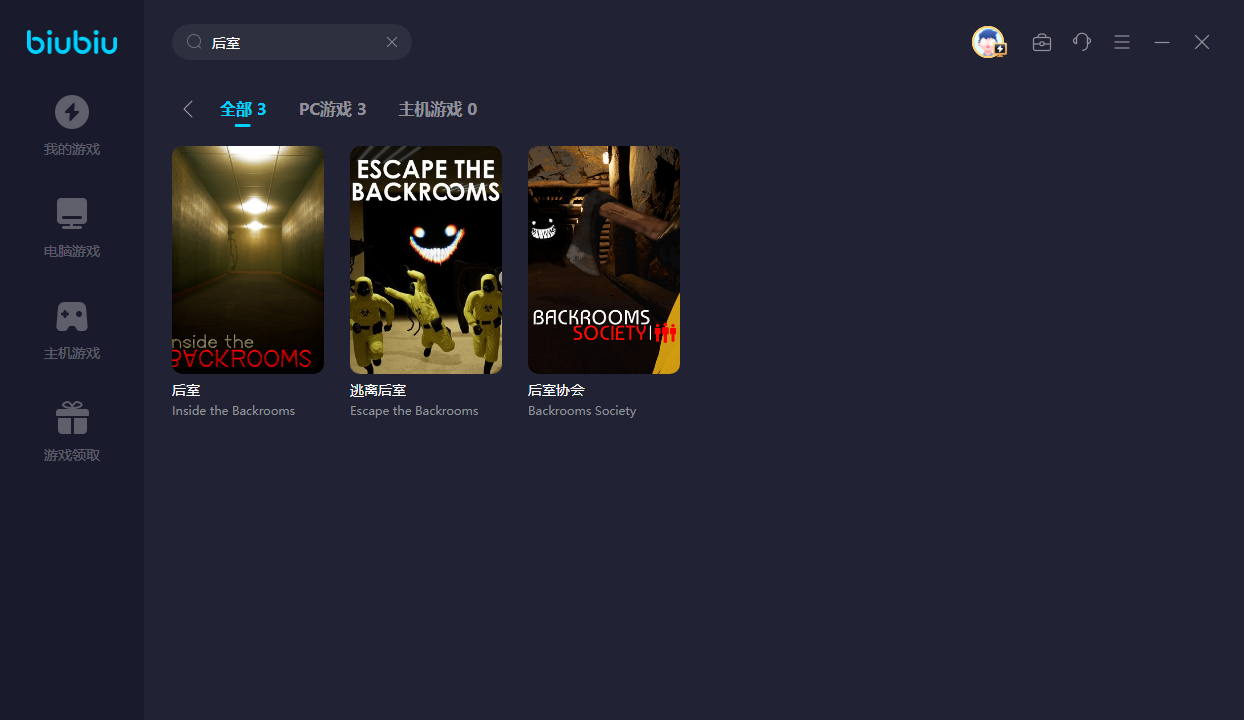
Task: Open customer support headset icon
Action: point(1082,42)
